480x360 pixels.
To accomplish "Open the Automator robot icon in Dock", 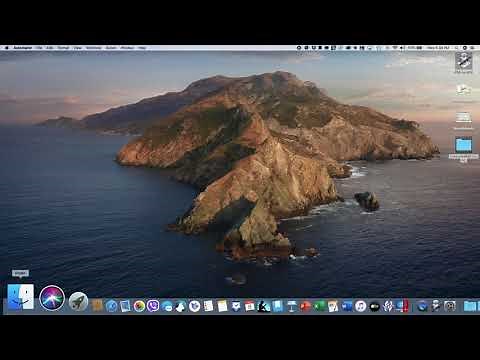I will (436, 306).
